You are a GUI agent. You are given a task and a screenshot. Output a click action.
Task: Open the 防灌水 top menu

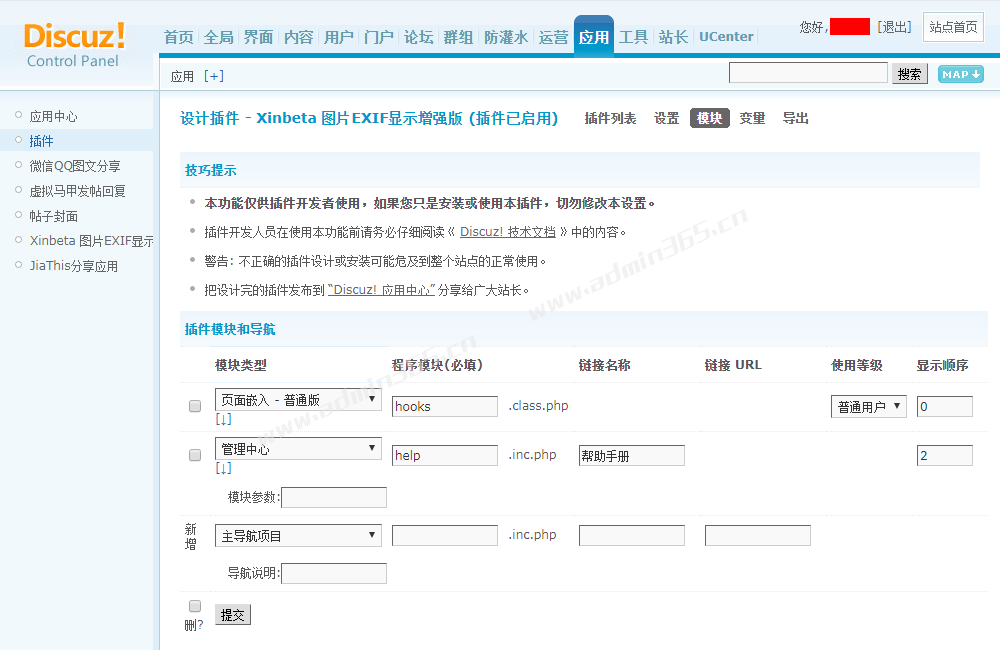pyautogui.click(x=506, y=37)
